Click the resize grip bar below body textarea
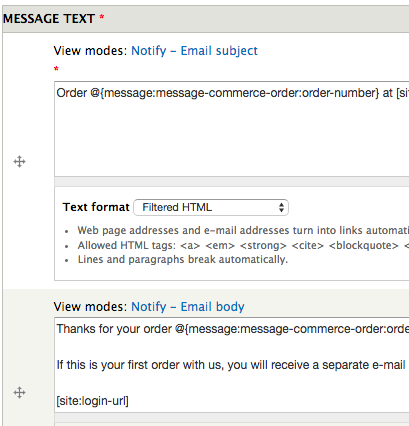 [232, 418]
